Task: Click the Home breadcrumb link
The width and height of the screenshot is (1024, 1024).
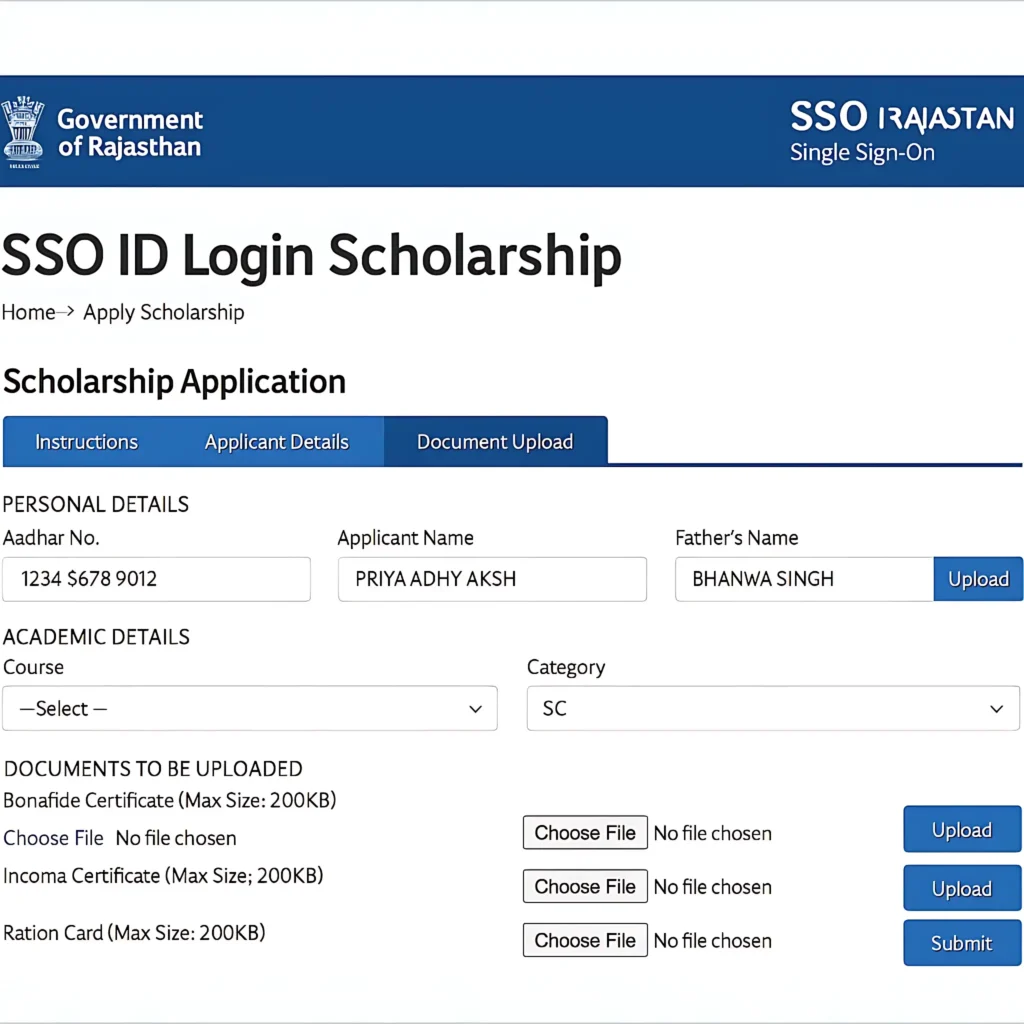Action: (28, 312)
